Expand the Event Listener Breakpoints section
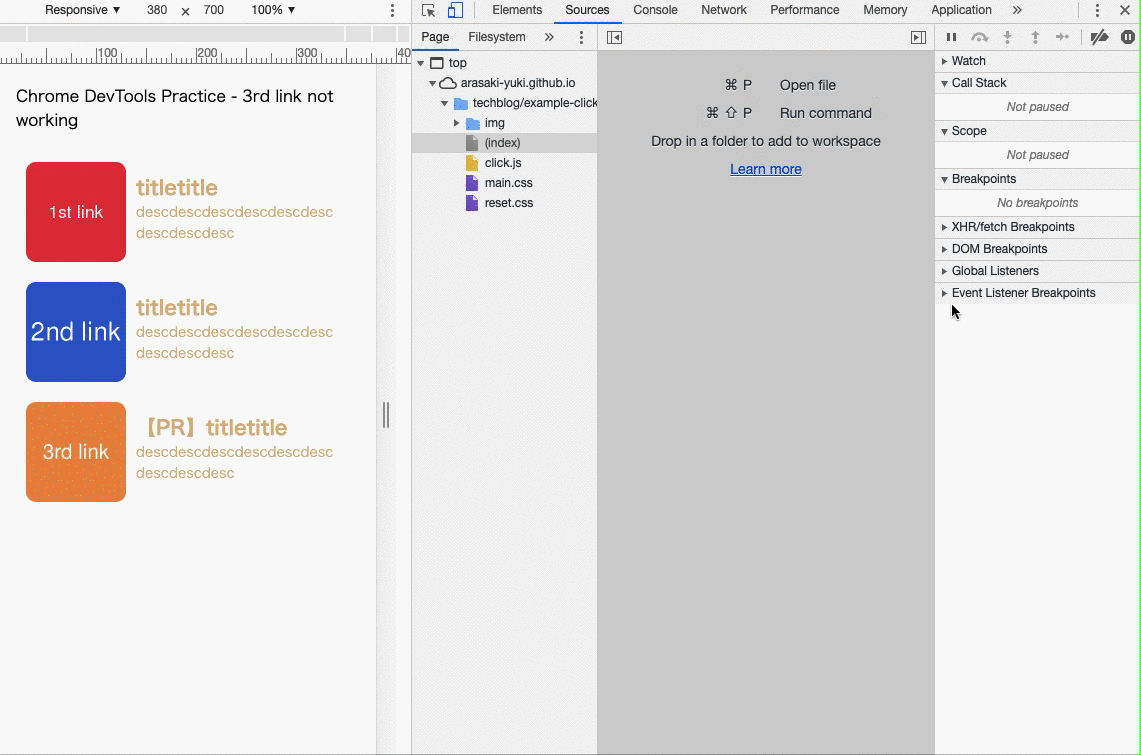 pyautogui.click(x=1023, y=293)
